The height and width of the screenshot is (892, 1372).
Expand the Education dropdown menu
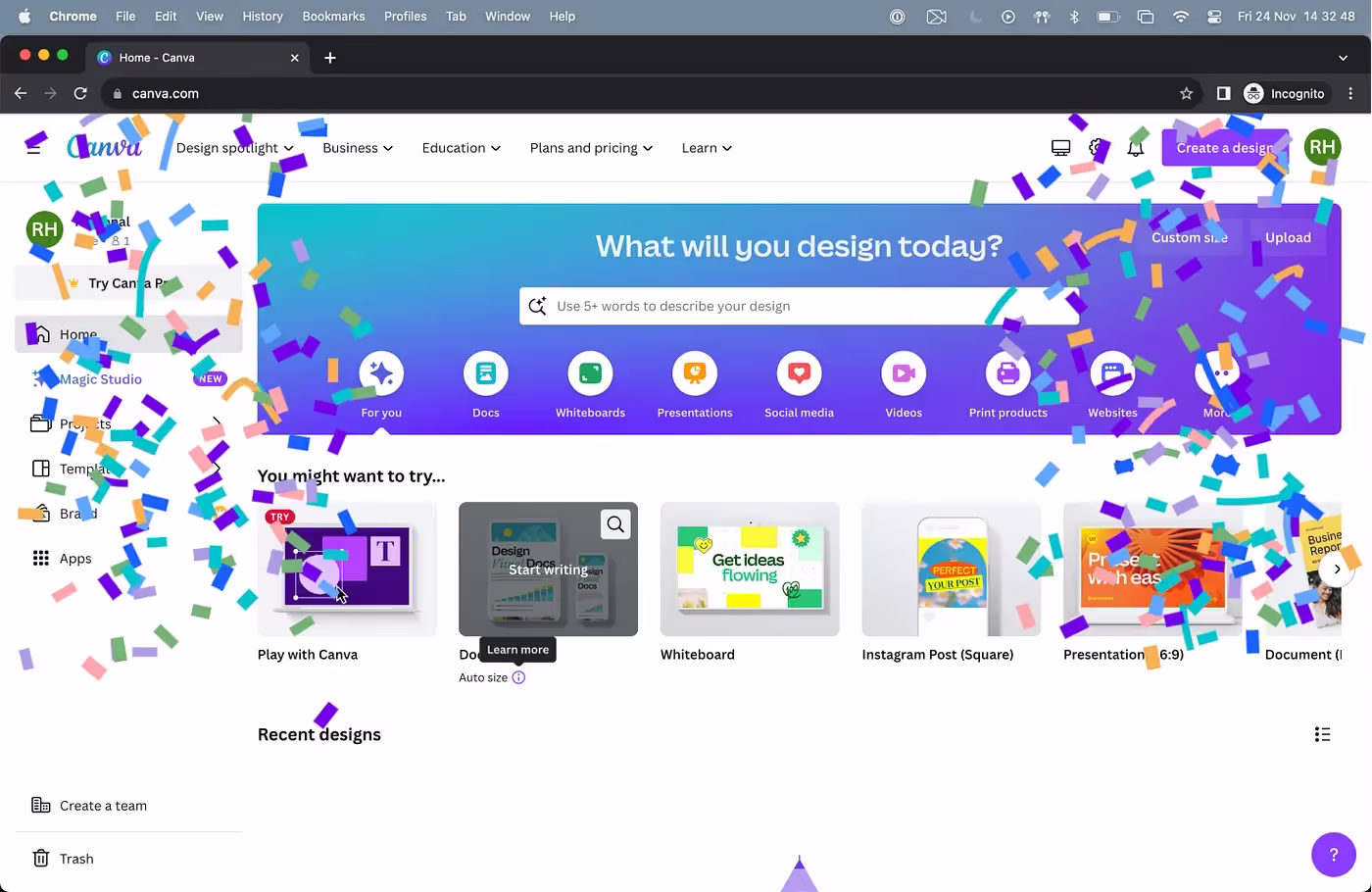click(461, 148)
